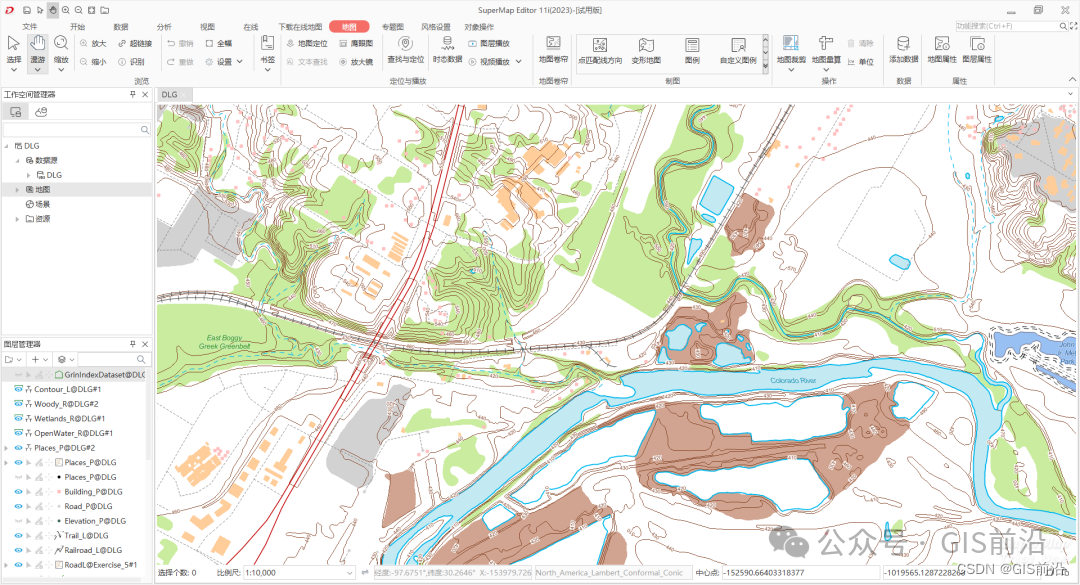The image size is (1080, 585).
Task: Expand the RoadL@Exercise_5#1 layer
Action: tap(7, 565)
